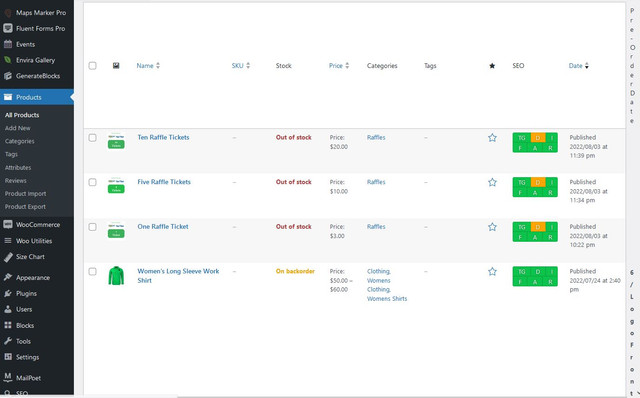The height and width of the screenshot is (398, 640).
Task: Click the Fluent Forms Pro sidebar icon
Action: coord(8,28)
